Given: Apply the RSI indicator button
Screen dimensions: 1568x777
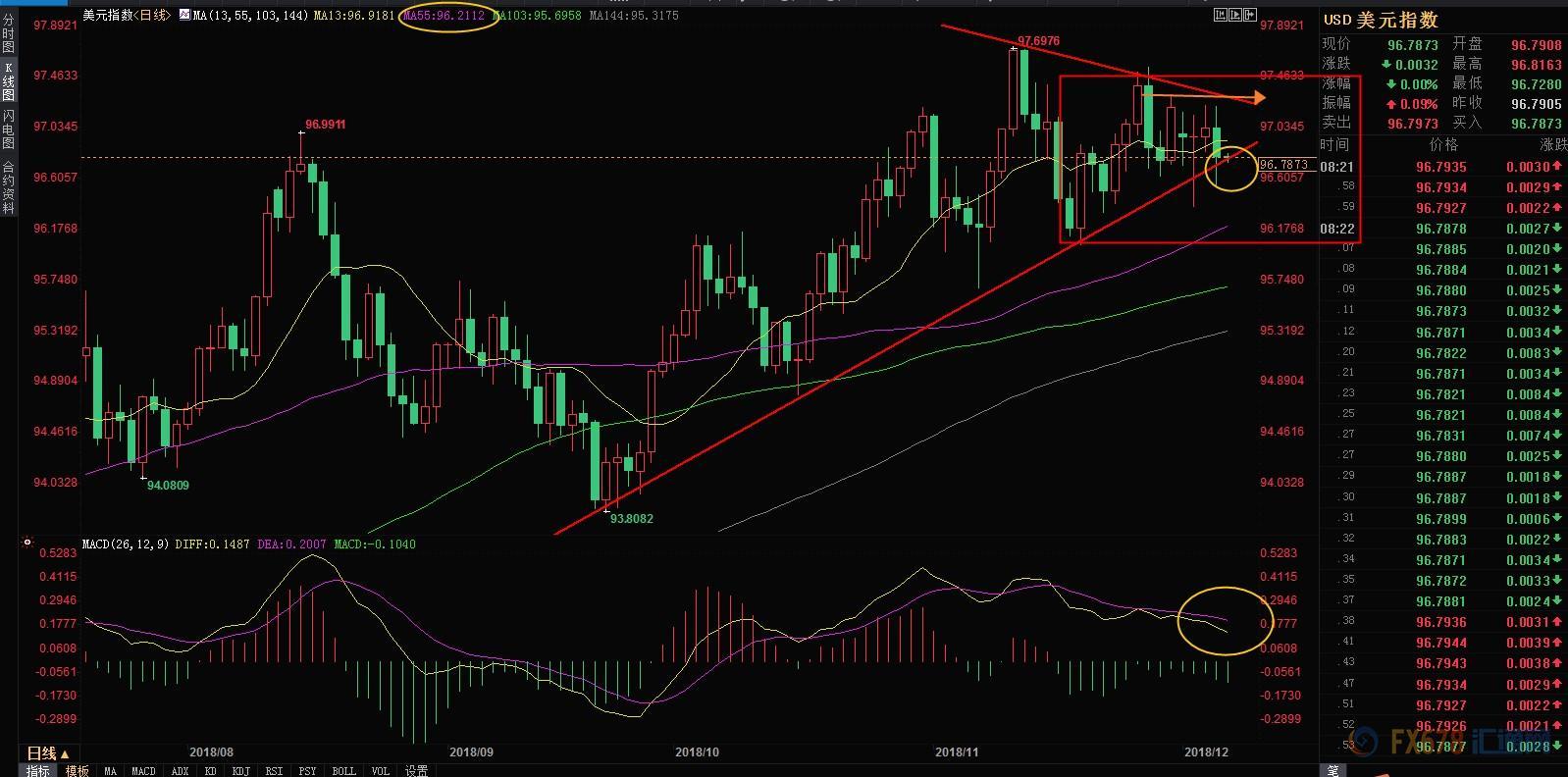Looking at the screenshot, I should coord(274,770).
